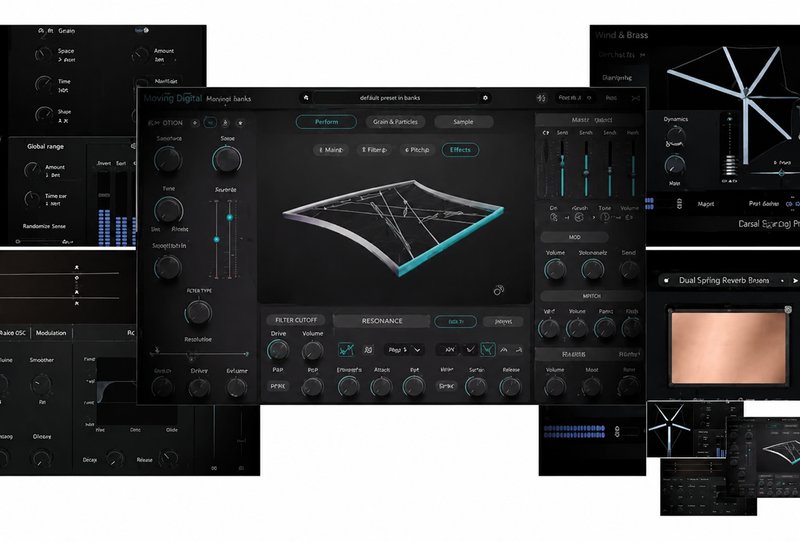Click the icon left of the preset name bar
Viewport: 800px width, 542px height.
click(306, 98)
